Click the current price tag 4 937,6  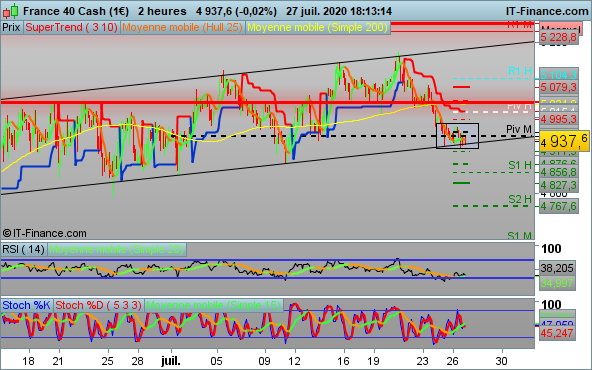pos(564,141)
